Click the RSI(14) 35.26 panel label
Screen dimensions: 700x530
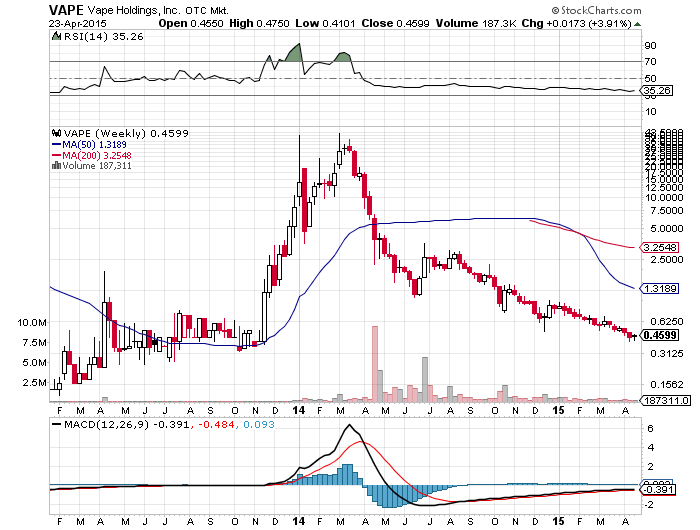pyautogui.click(x=104, y=36)
